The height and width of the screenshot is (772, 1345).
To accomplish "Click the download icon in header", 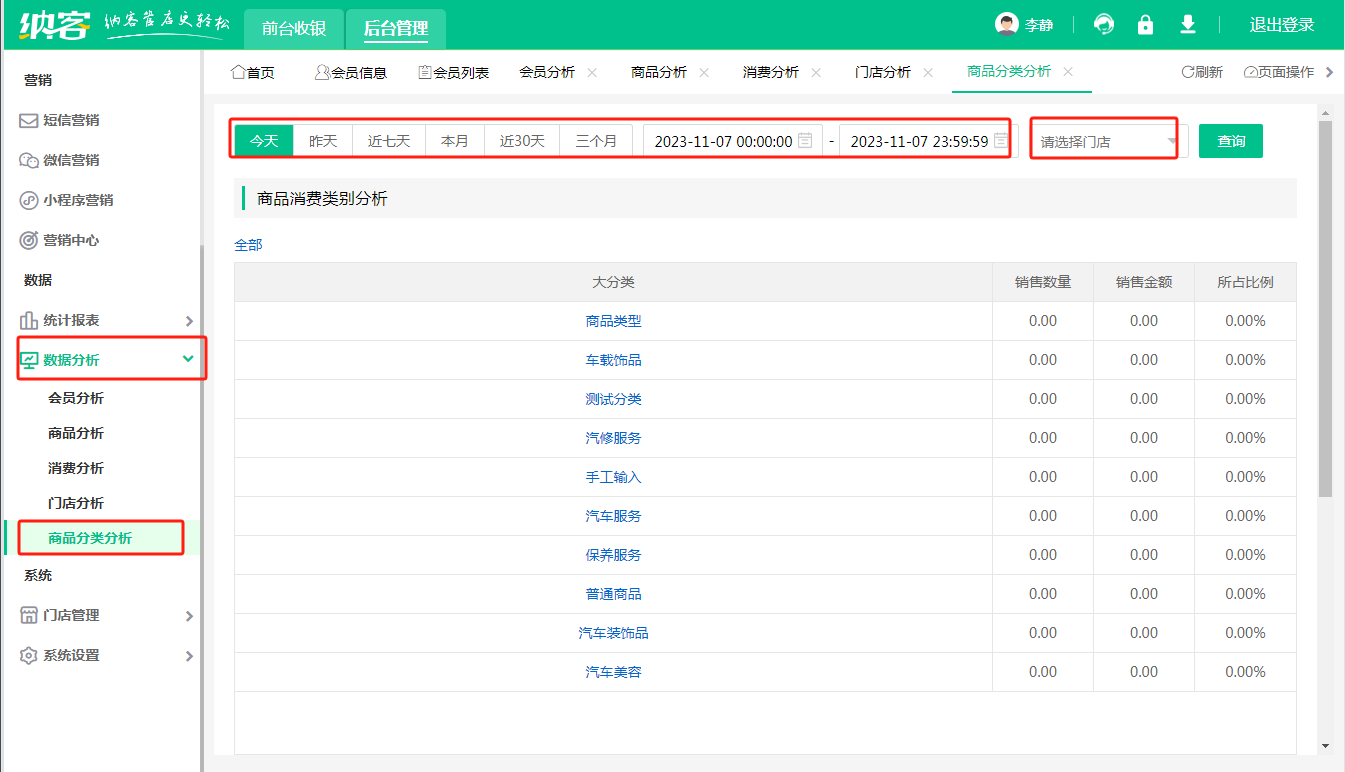I will 1188,25.
